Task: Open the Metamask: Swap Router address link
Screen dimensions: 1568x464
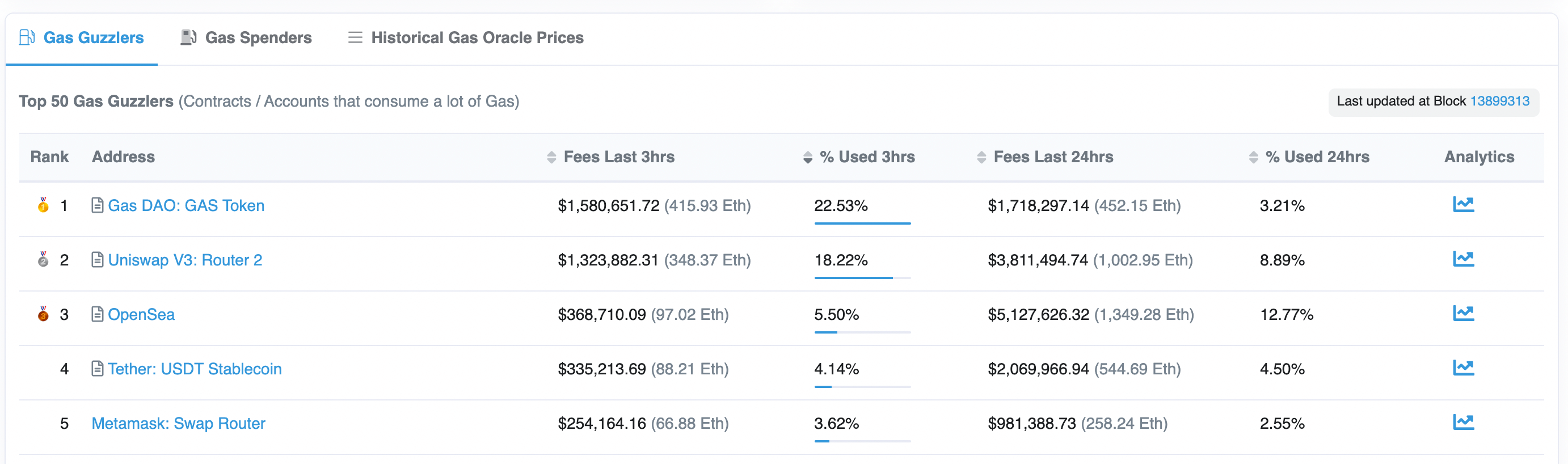Action: [178, 423]
